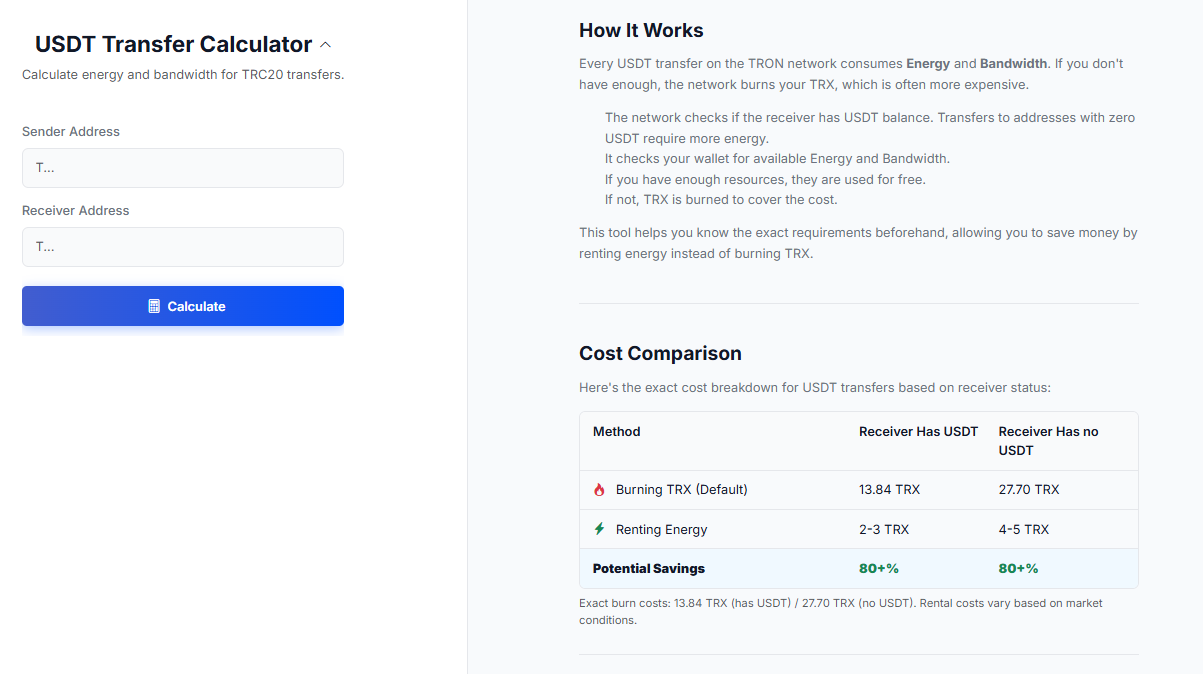Click the 2-3 TRX renting cost cell

tap(884, 529)
